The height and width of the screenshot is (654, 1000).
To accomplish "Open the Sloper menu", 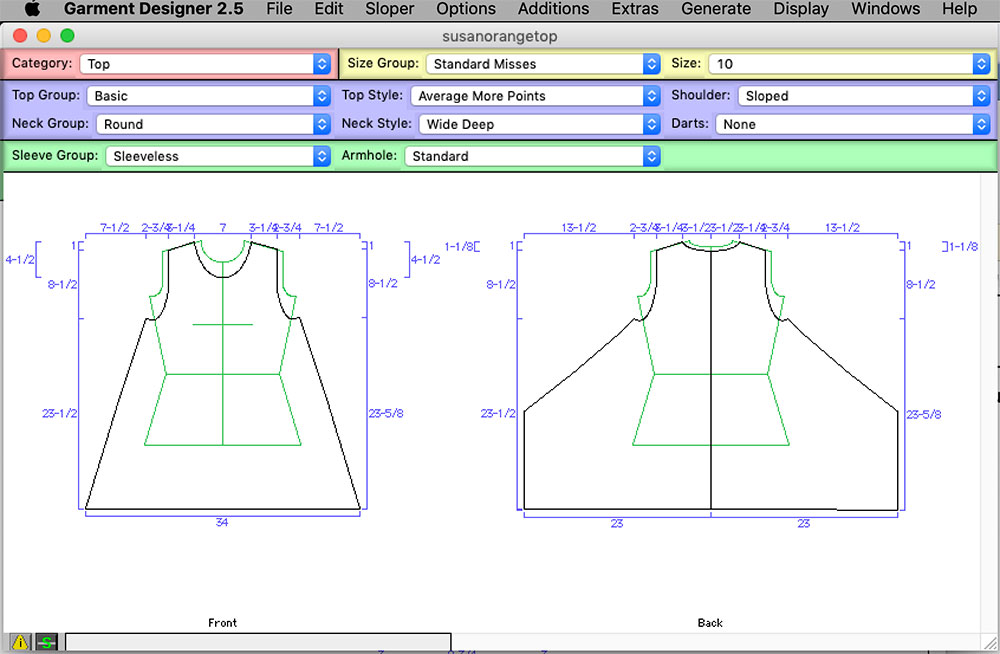I will [389, 9].
